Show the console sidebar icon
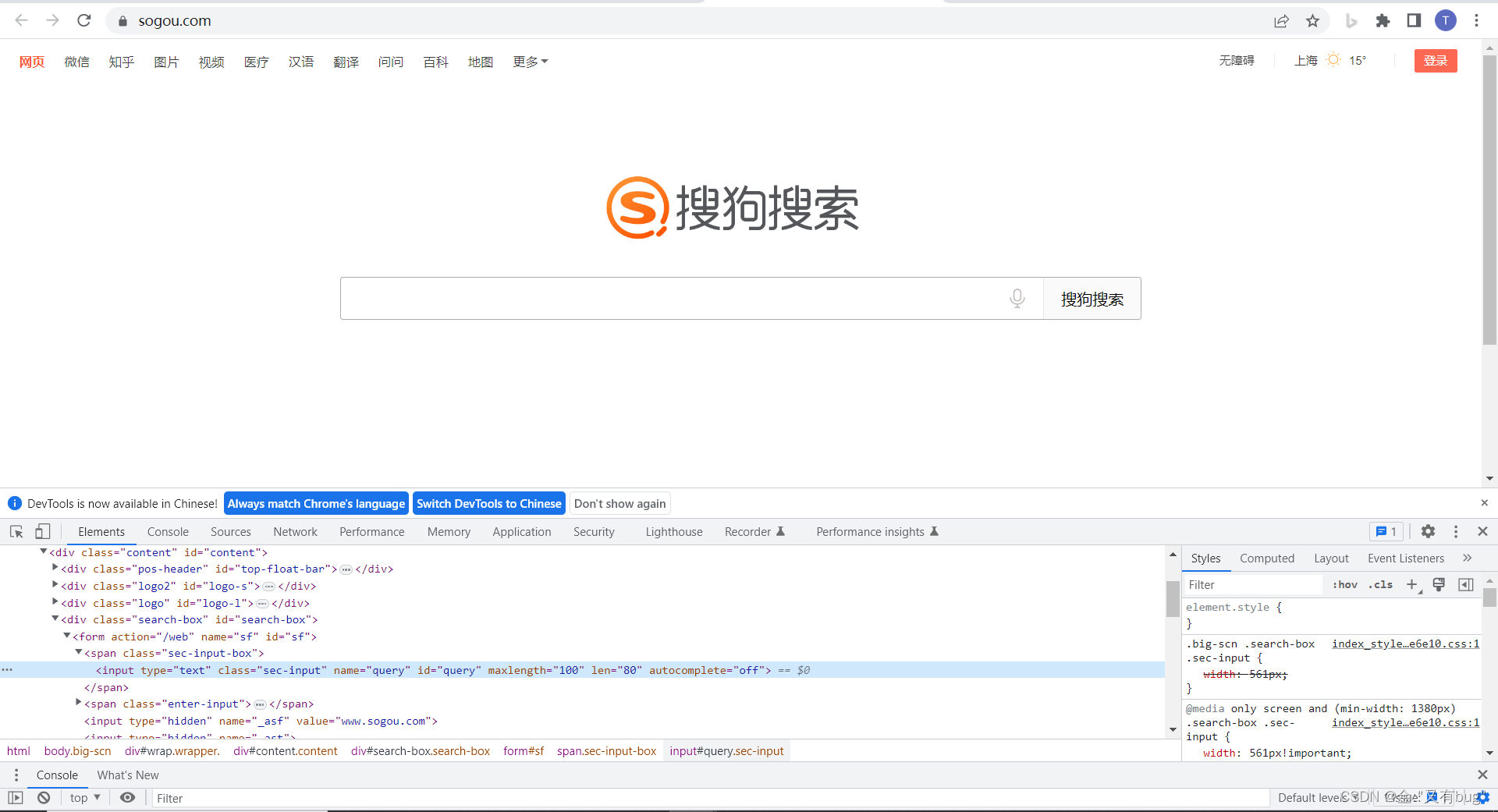 pyautogui.click(x=16, y=797)
